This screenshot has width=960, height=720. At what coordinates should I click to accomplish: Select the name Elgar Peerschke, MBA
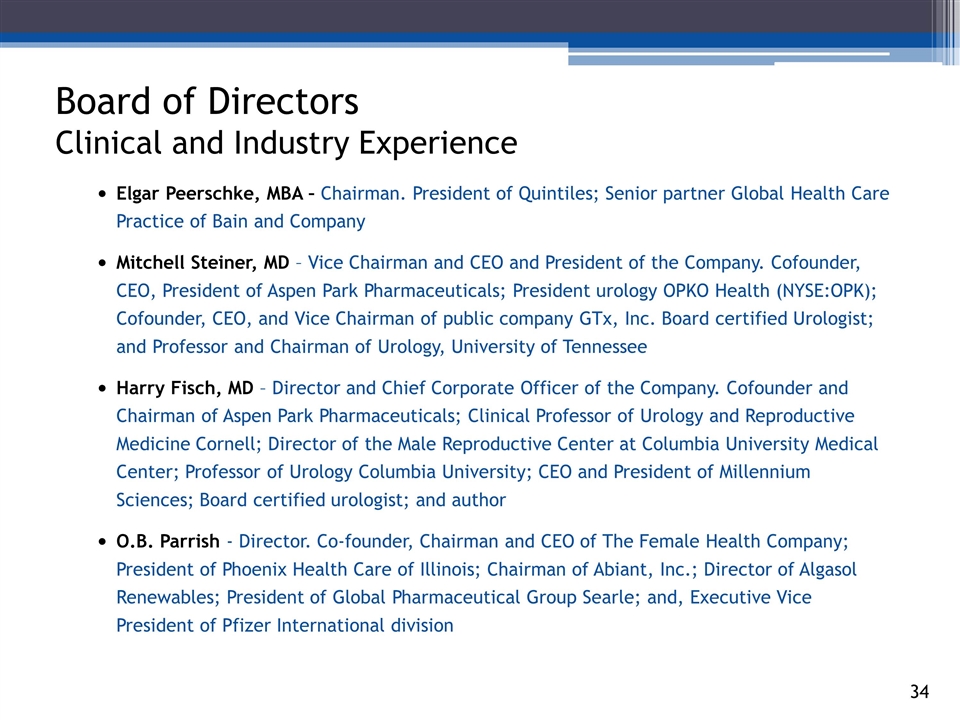point(209,193)
